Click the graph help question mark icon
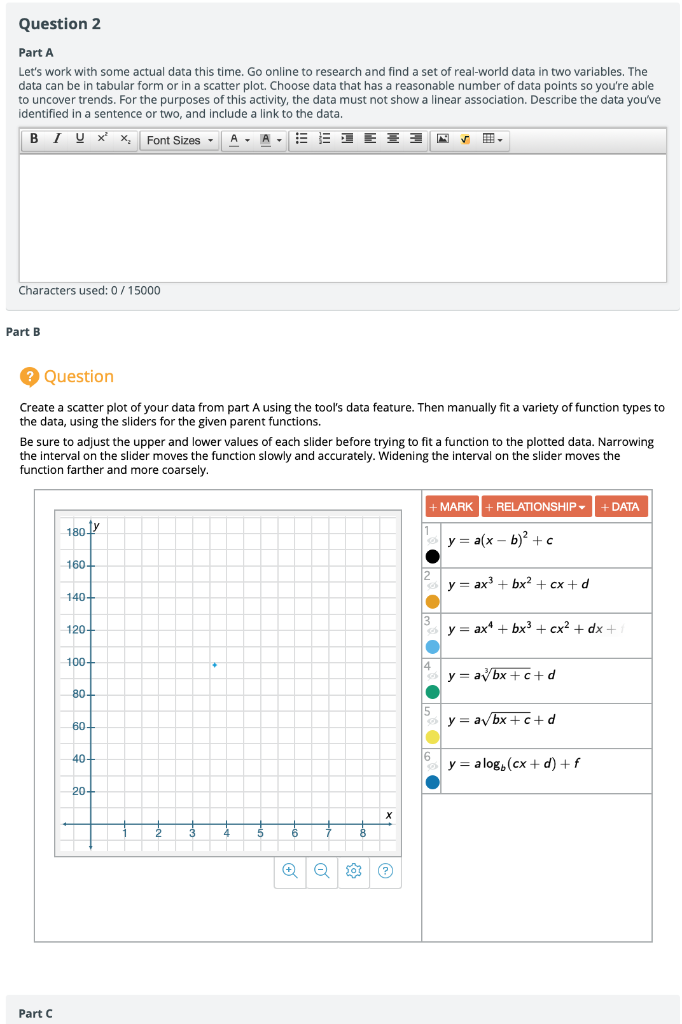682x1024 pixels. coord(386,871)
